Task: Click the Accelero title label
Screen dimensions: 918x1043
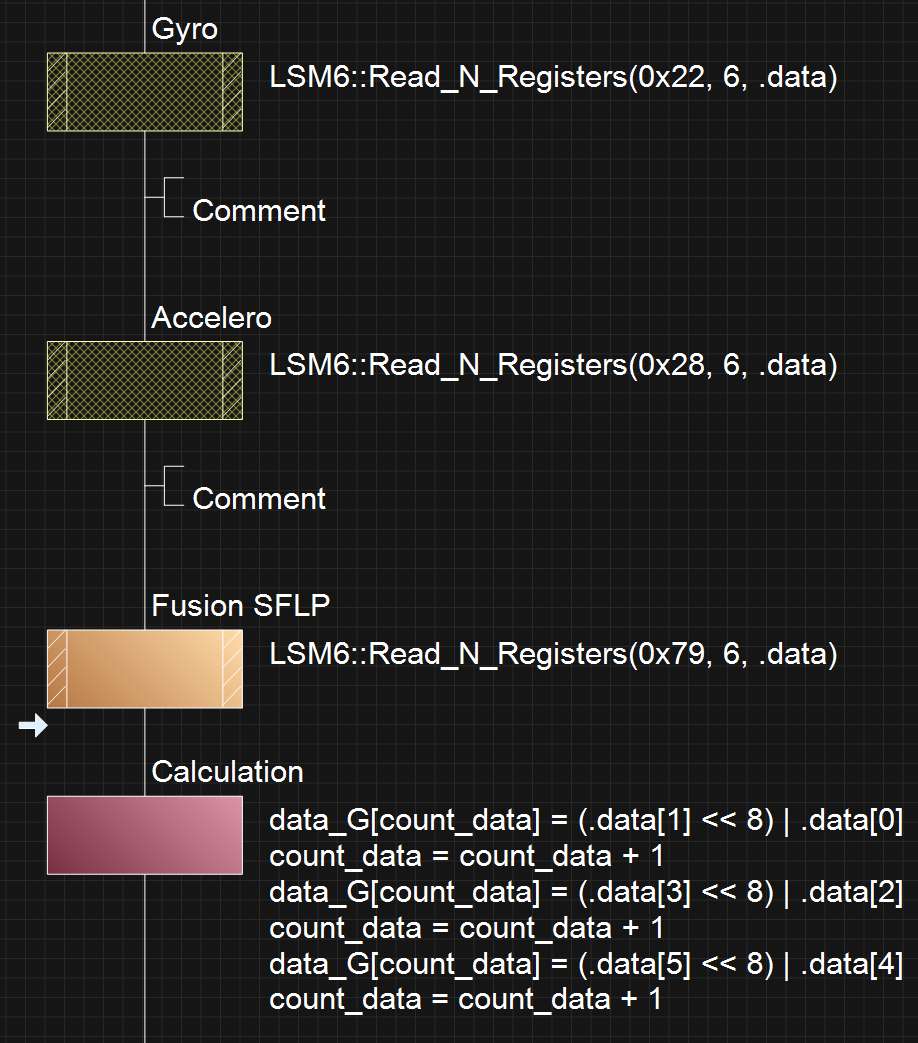Action: click(x=211, y=318)
